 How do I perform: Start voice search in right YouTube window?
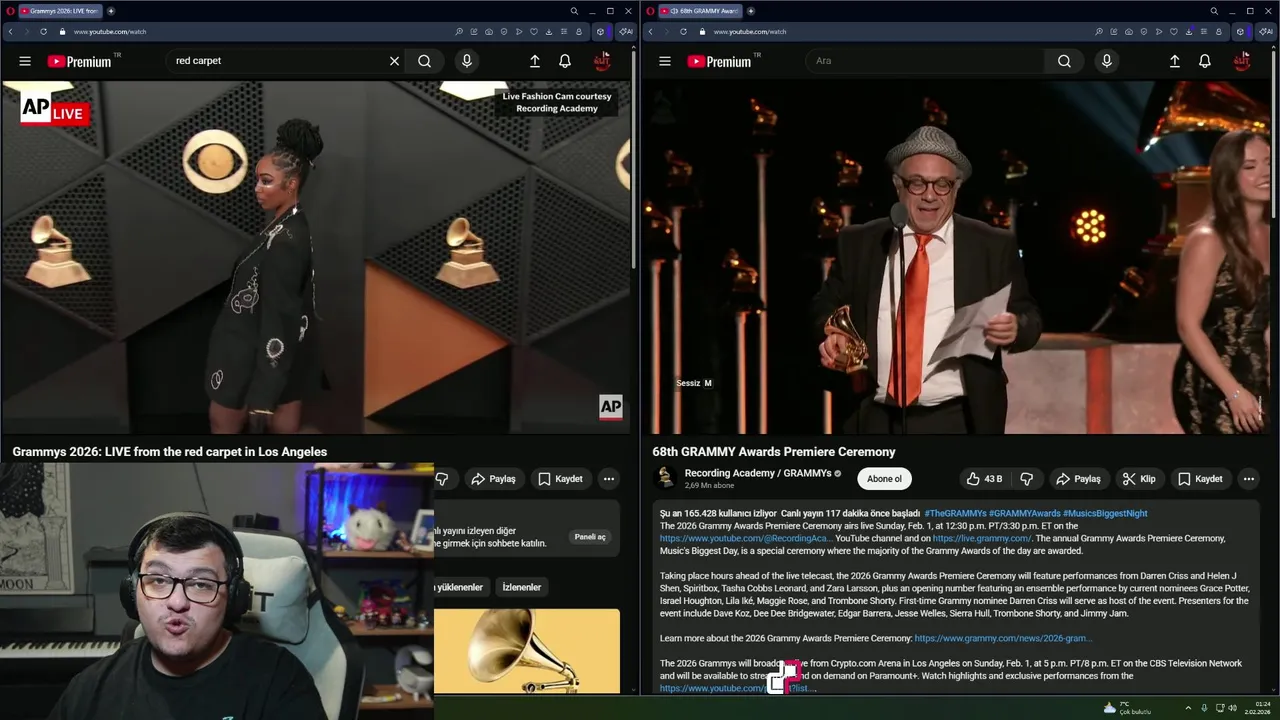[x=1106, y=61]
